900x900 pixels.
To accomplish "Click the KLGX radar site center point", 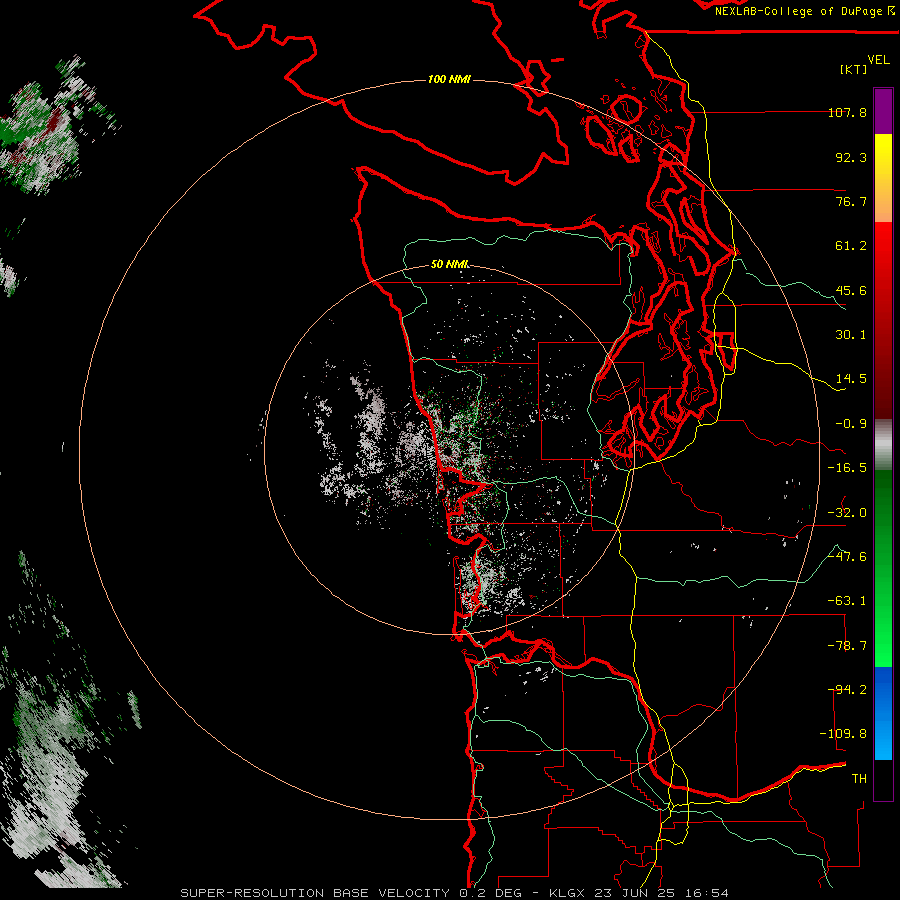I will click(448, 451).
